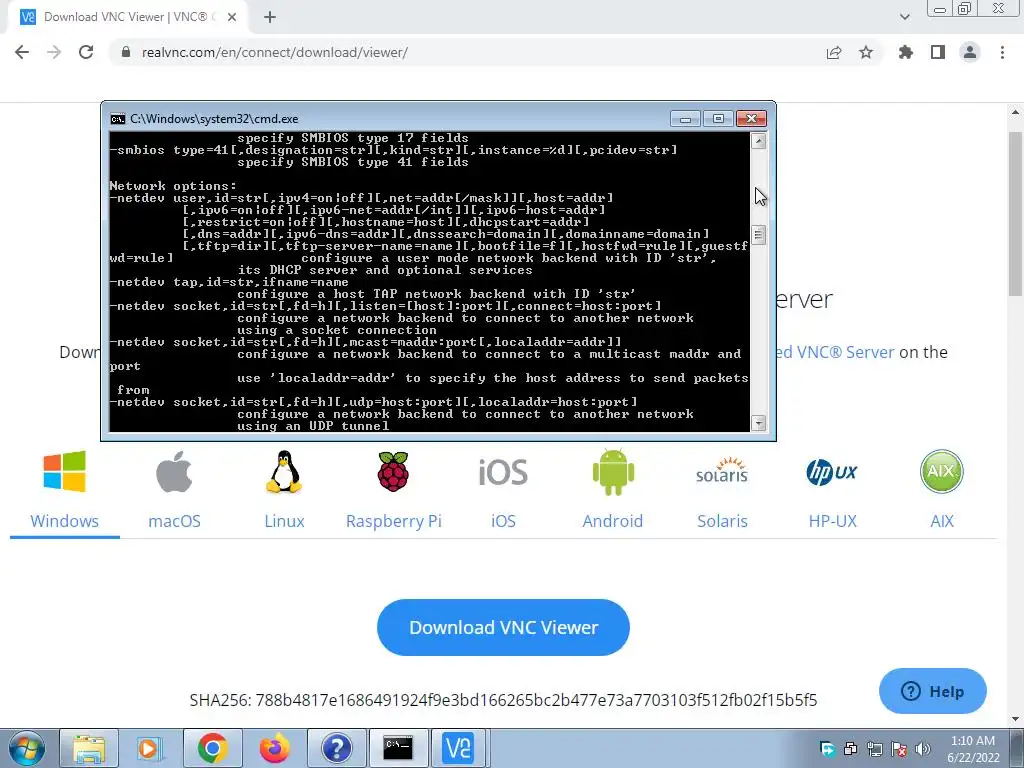Switch to AIX tab label
The width and height of the screenshot is (1024, 768).
pyautogui.click(x=942, y=521)
